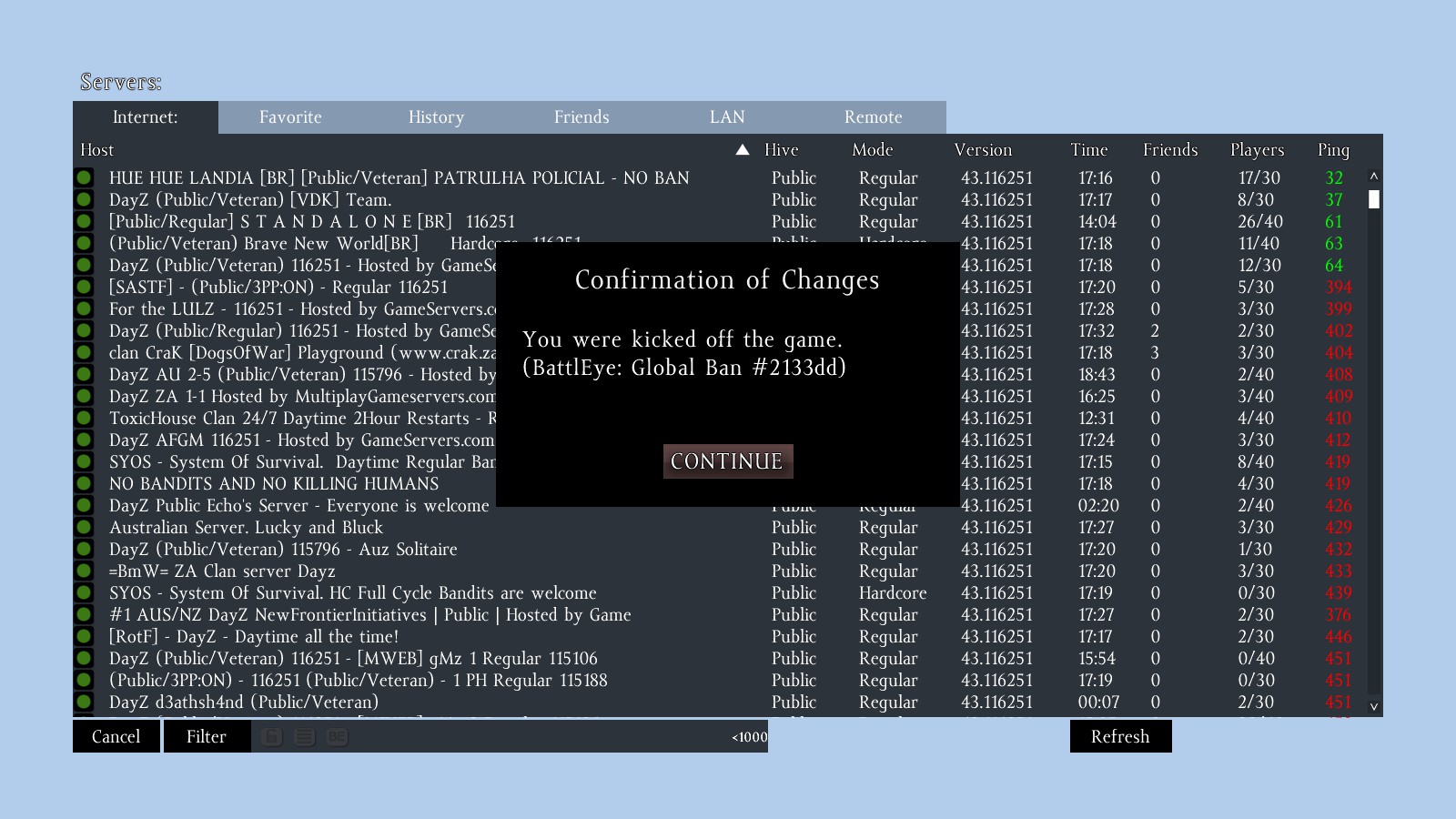Viewport: 1456px width, 819px height.
Task: Click the green status icon for HUE HUE LANDIA
Action: pyautogui.click(x=84, y=177)
